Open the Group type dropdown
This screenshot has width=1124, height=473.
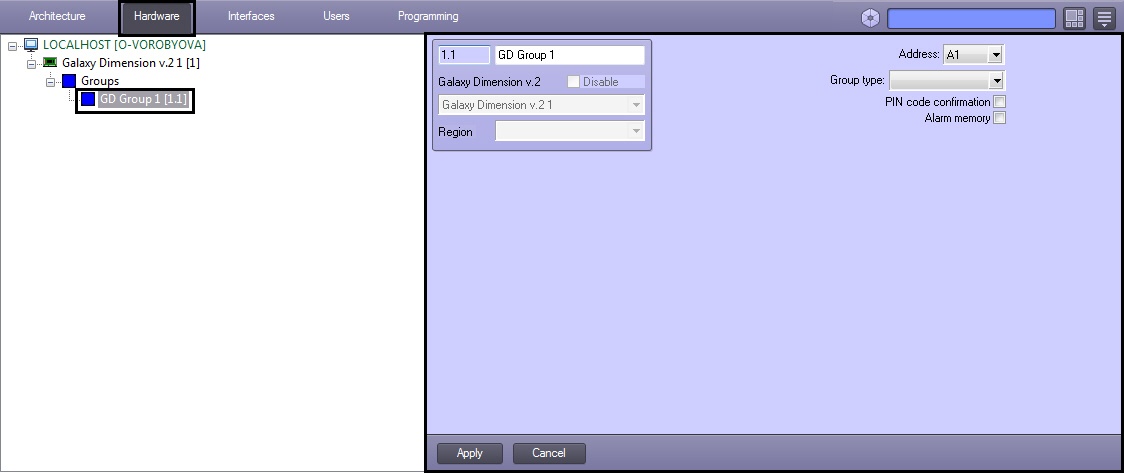996,80
